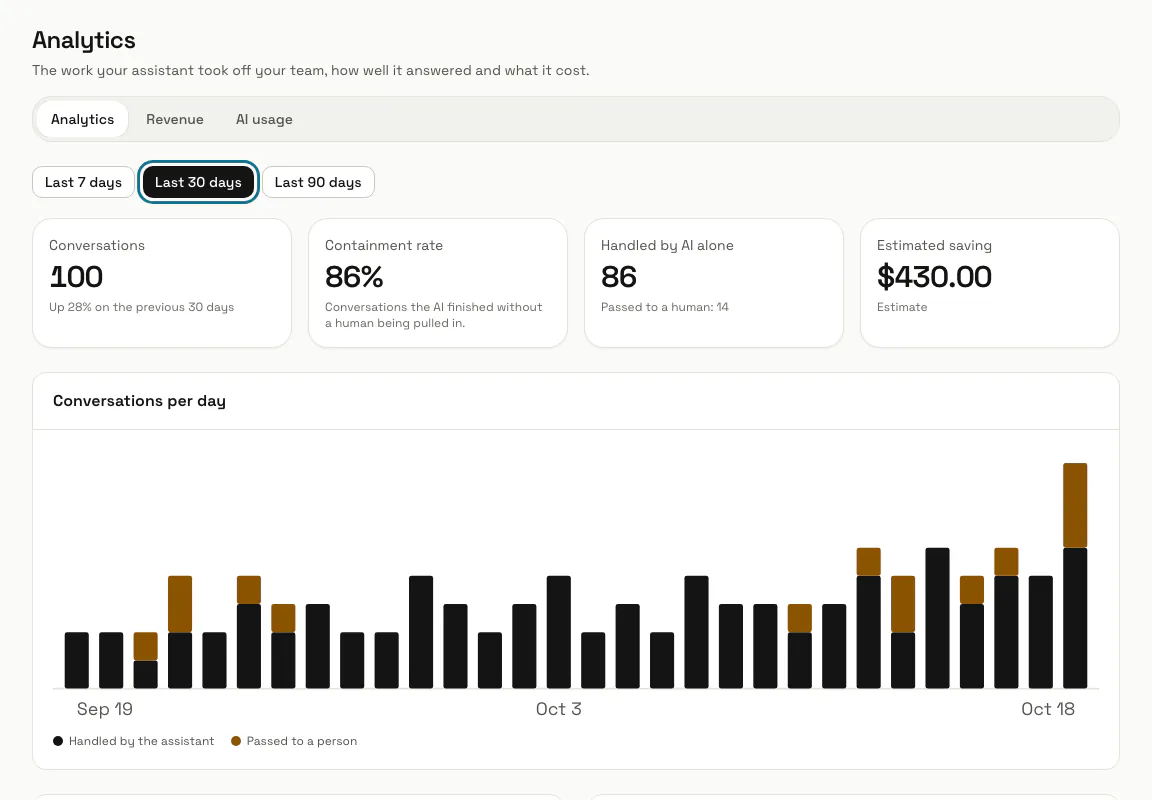The height and width of the screenshot is (800, 1152).
Task: Click the Conversations per day chart title
Action: [x=139, y=401]
